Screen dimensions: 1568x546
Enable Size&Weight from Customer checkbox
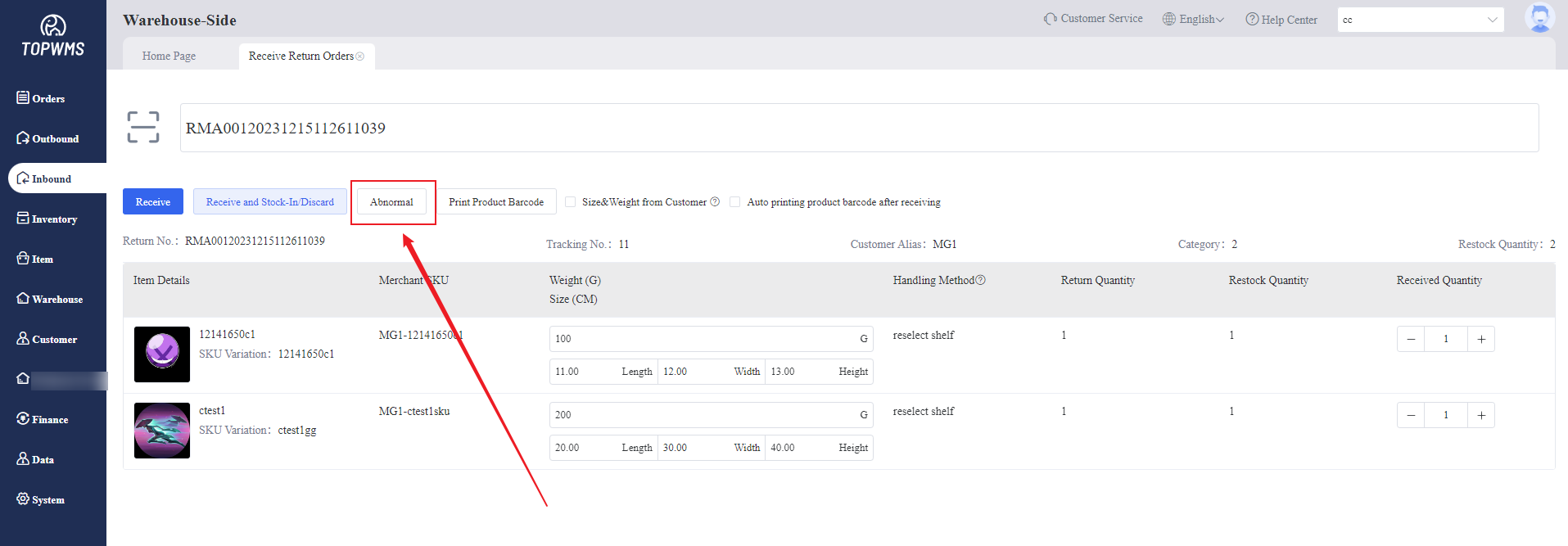[571, 202]
